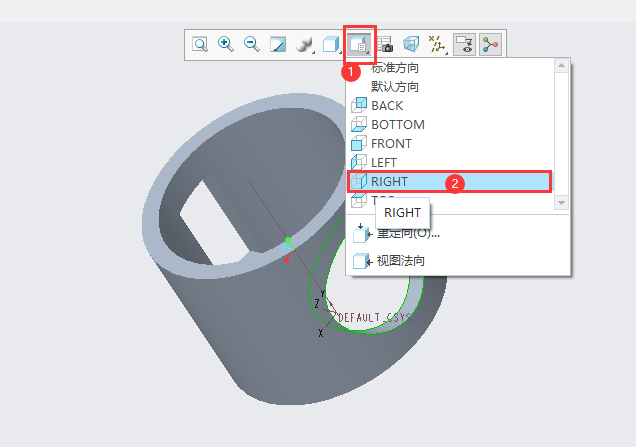Expand the saved orientations dropdown arrow
This screenshot has width=636, height=447.
tap(340, 52)
